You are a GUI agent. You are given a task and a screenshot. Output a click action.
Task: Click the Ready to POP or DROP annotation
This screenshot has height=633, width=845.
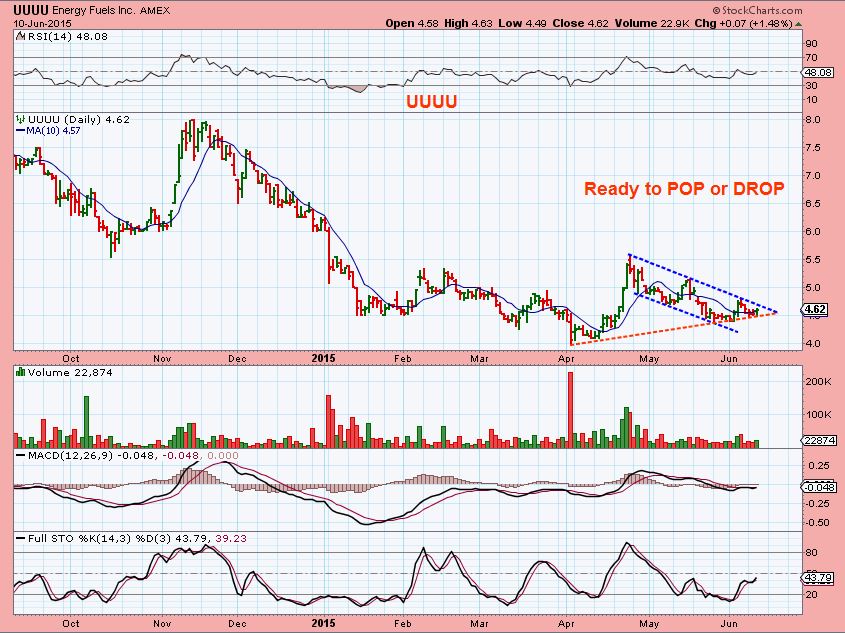coord(684,189)
